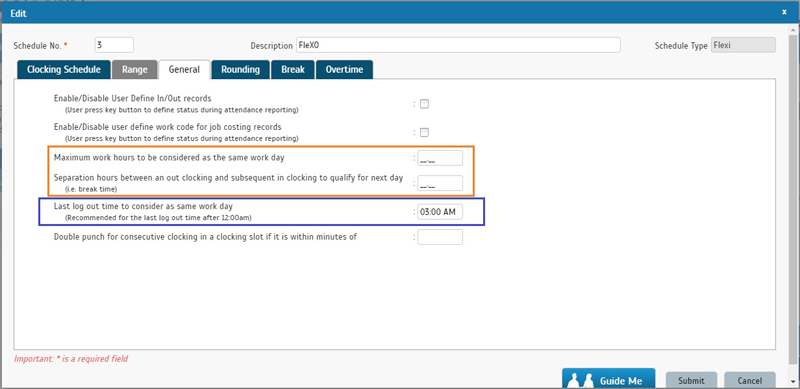This screenshot has width=800, height=389.
Task: Click the Guide Me button
Action: [x=609, y=379]
